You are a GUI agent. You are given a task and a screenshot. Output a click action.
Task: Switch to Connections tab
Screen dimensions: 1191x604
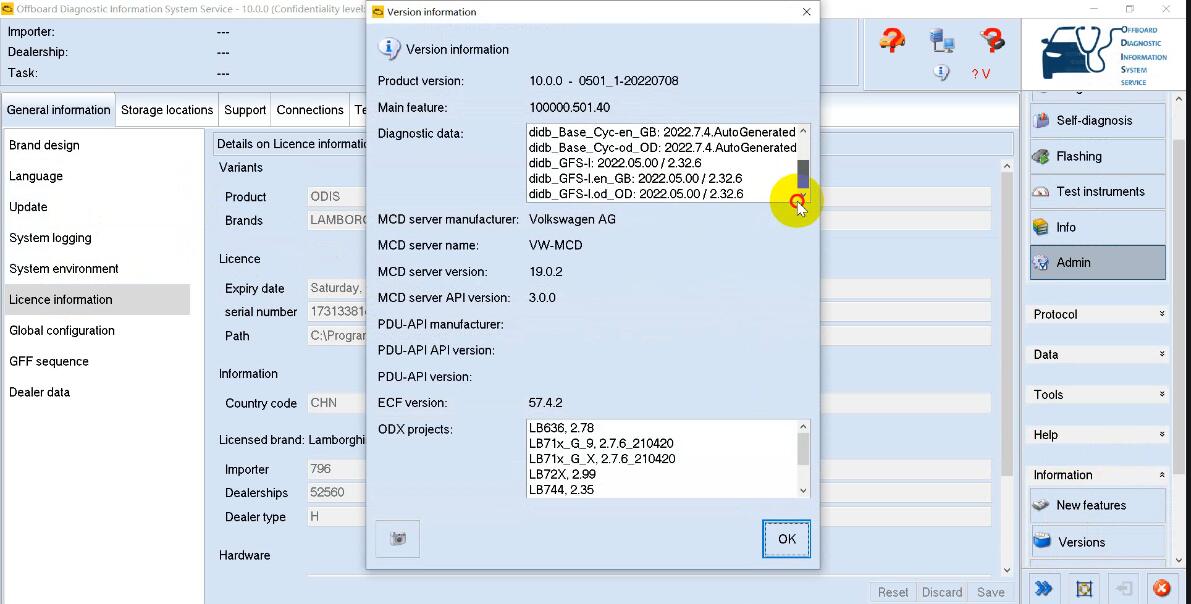[310, 110]
